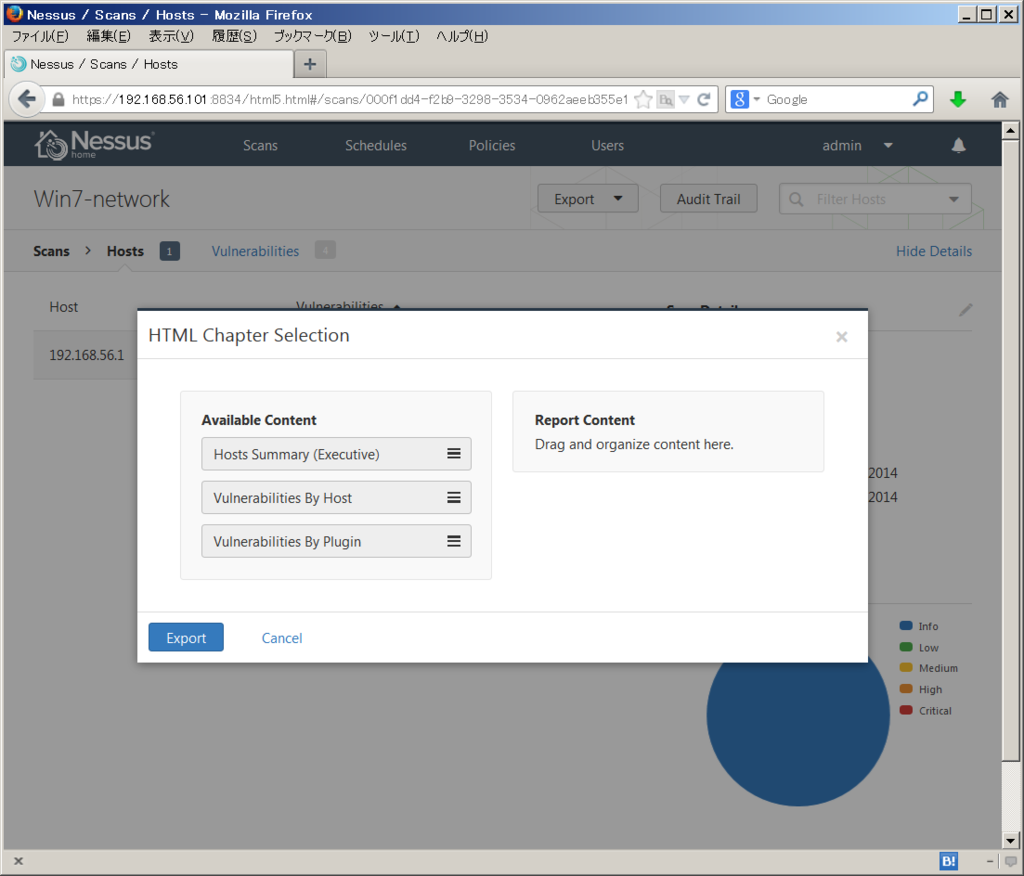Click the Host column header

pyautogui.click(x=63, y=307)
